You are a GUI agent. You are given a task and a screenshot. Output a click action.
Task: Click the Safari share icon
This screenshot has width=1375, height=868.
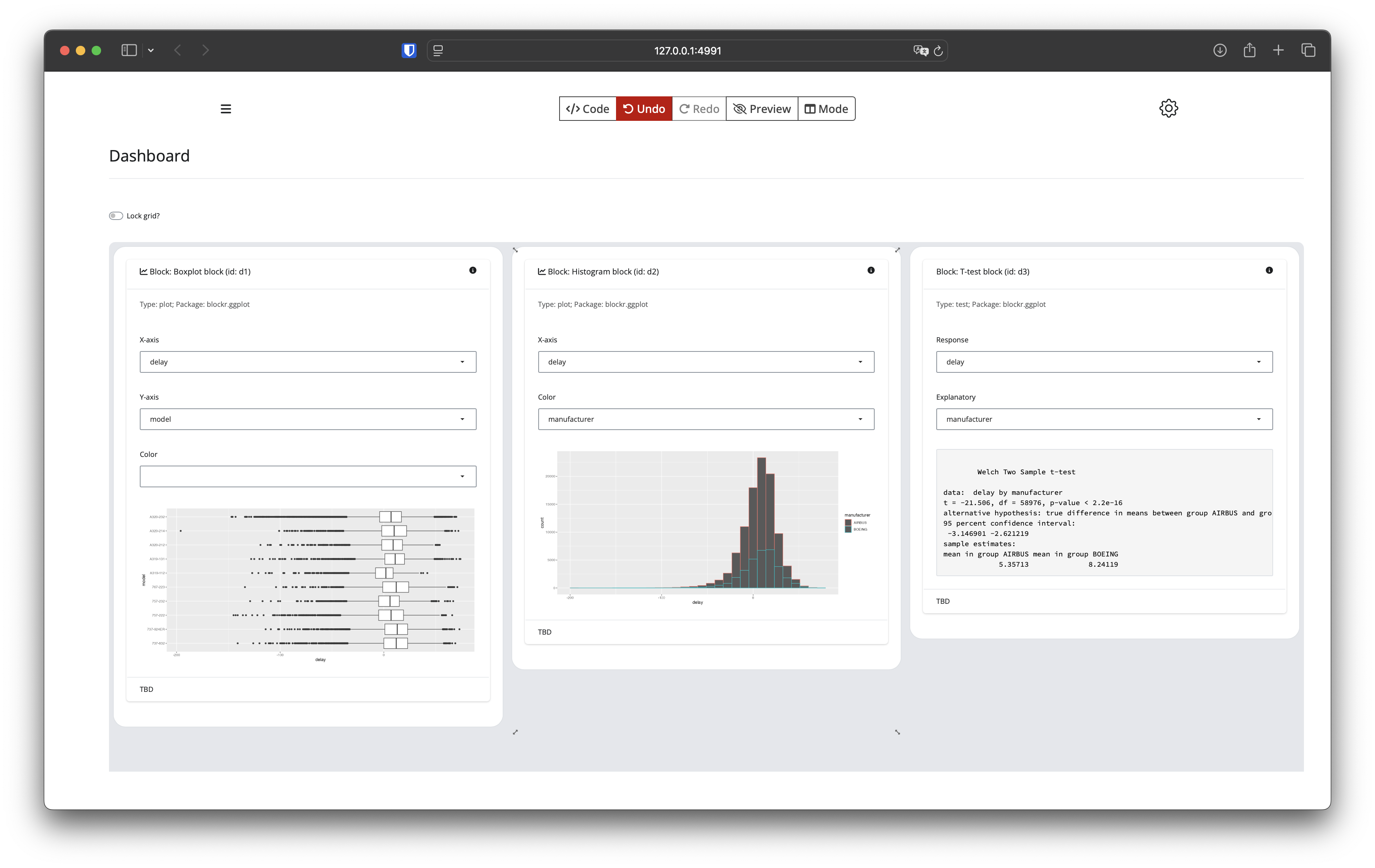pos(1249,50)
